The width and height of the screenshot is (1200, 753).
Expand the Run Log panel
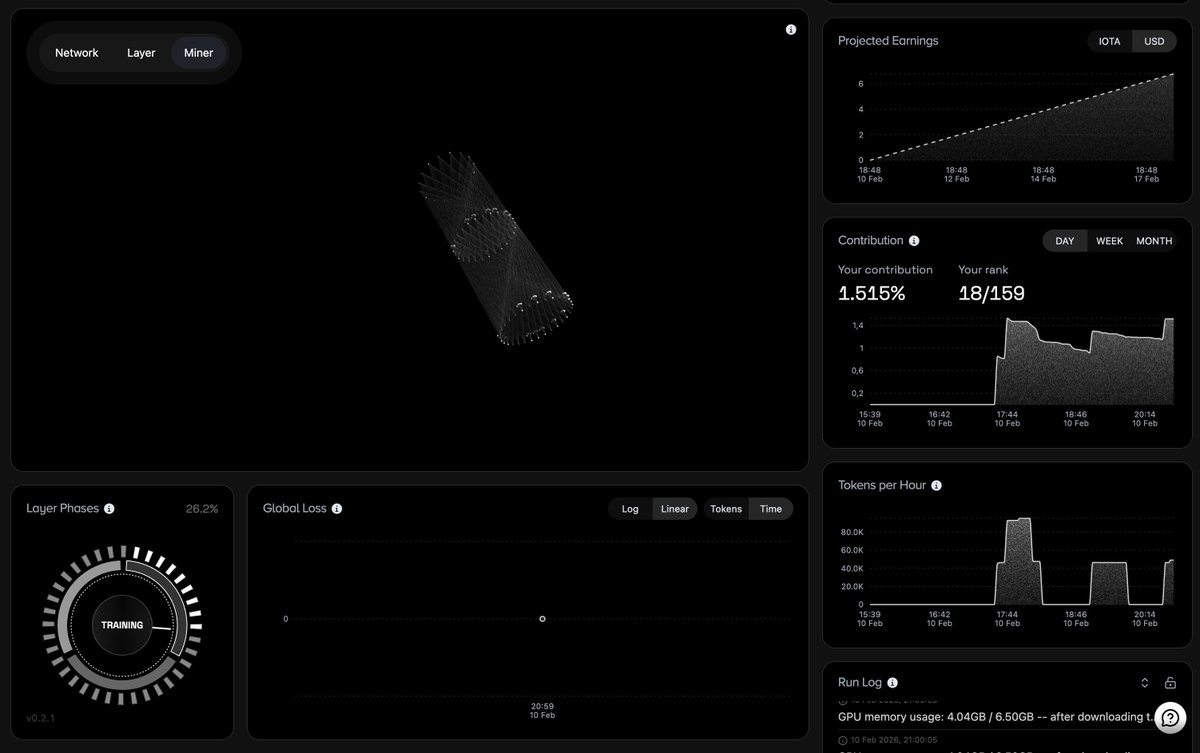click(1145, 683)
